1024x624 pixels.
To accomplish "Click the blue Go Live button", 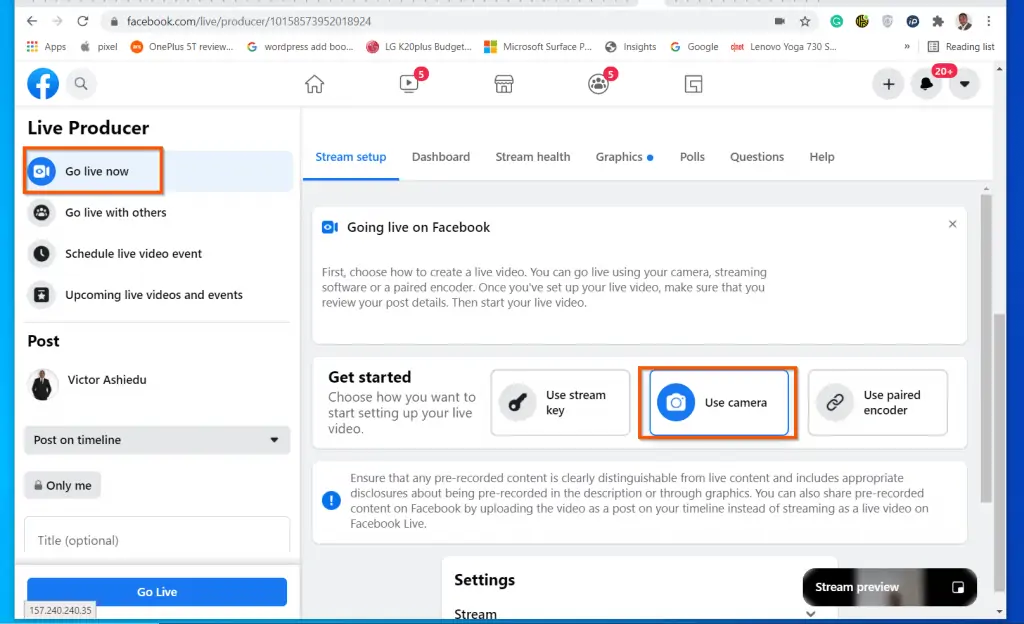I will point(157,592).
